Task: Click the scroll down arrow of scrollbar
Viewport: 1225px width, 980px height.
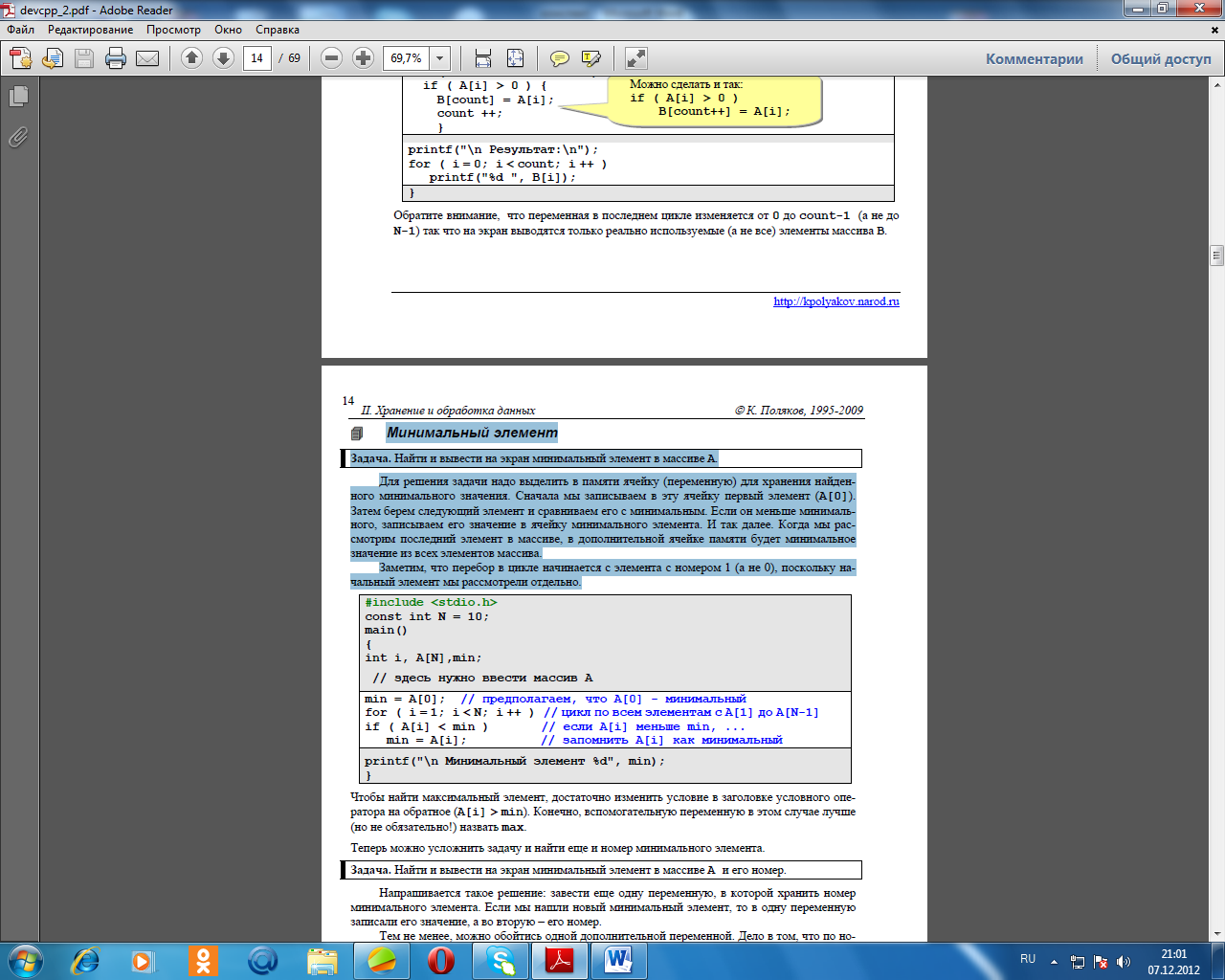Action: click(1217, 934)
